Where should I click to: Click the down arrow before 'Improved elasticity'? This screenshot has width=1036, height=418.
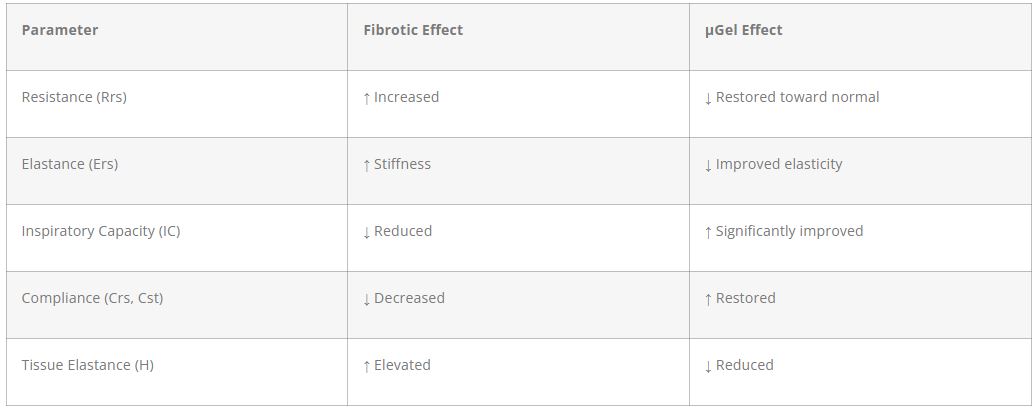point(709,165)
